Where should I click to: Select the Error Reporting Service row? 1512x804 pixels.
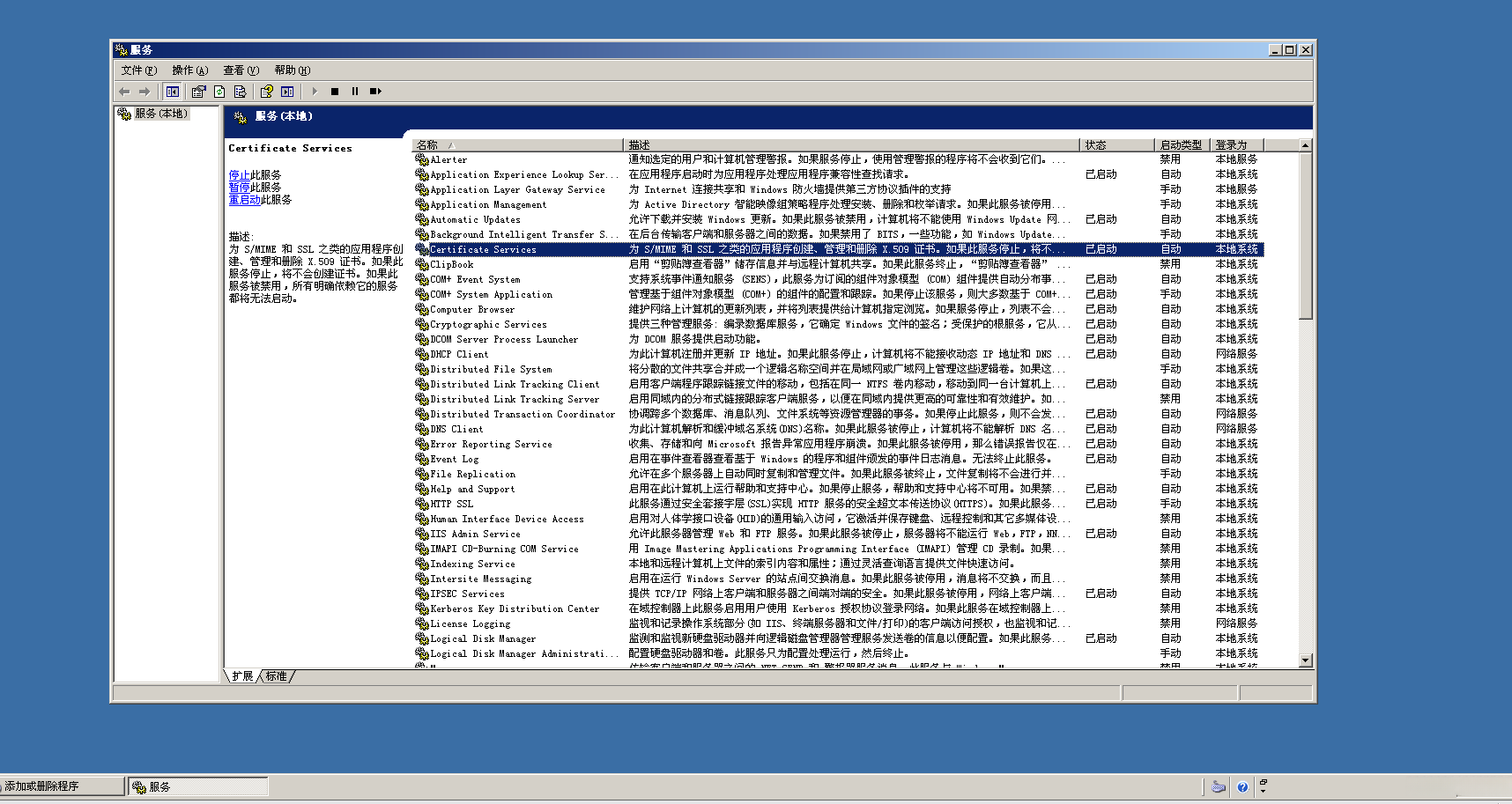839,444
